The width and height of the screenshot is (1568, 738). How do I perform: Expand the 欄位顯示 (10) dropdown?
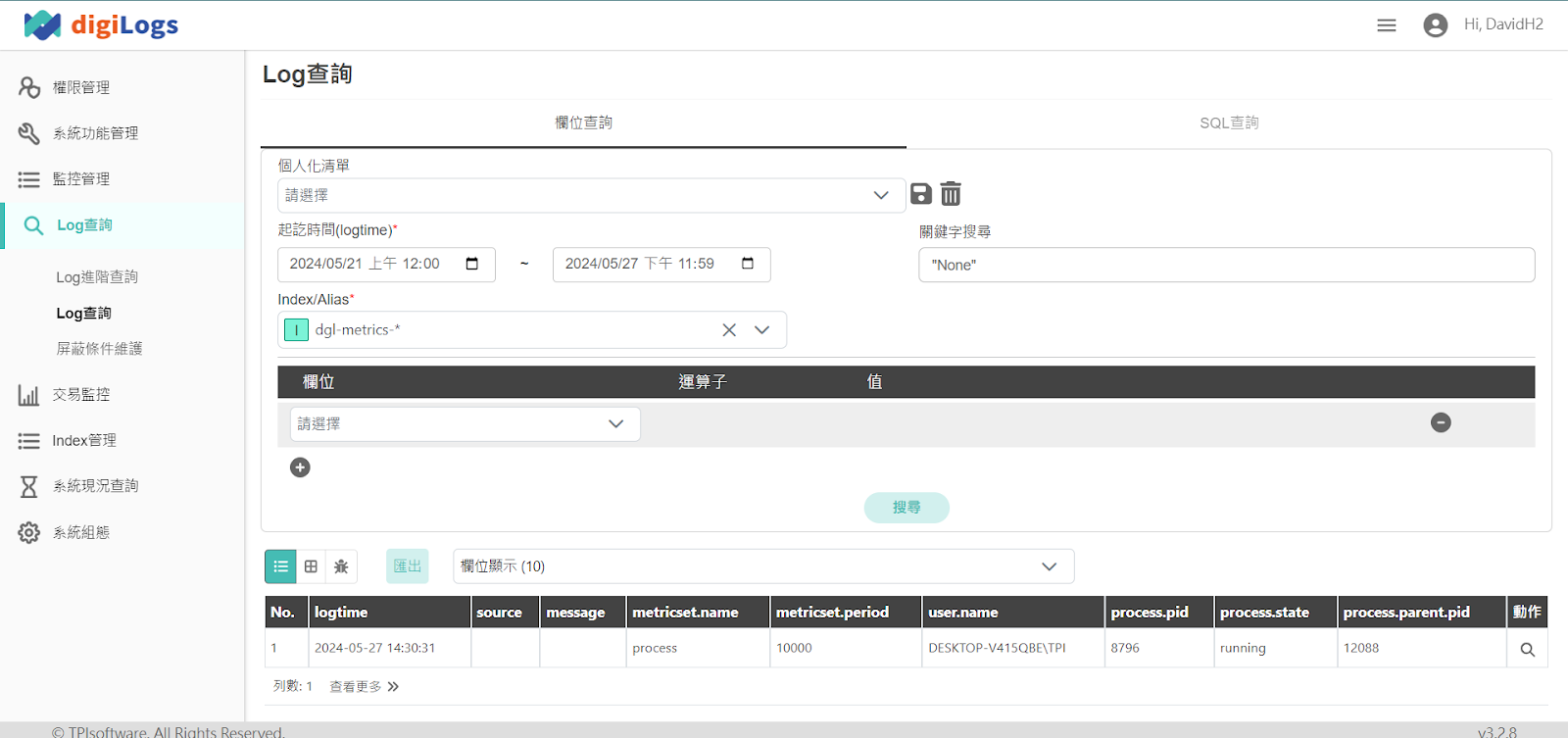pos(763,566)
